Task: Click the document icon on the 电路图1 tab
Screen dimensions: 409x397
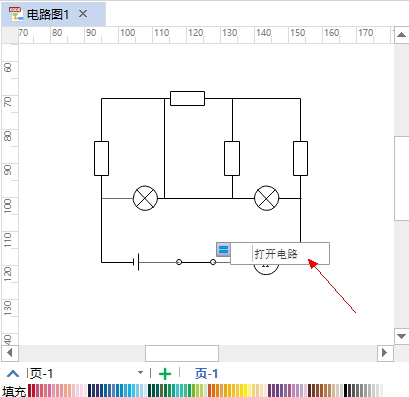Action: [16, 14]
